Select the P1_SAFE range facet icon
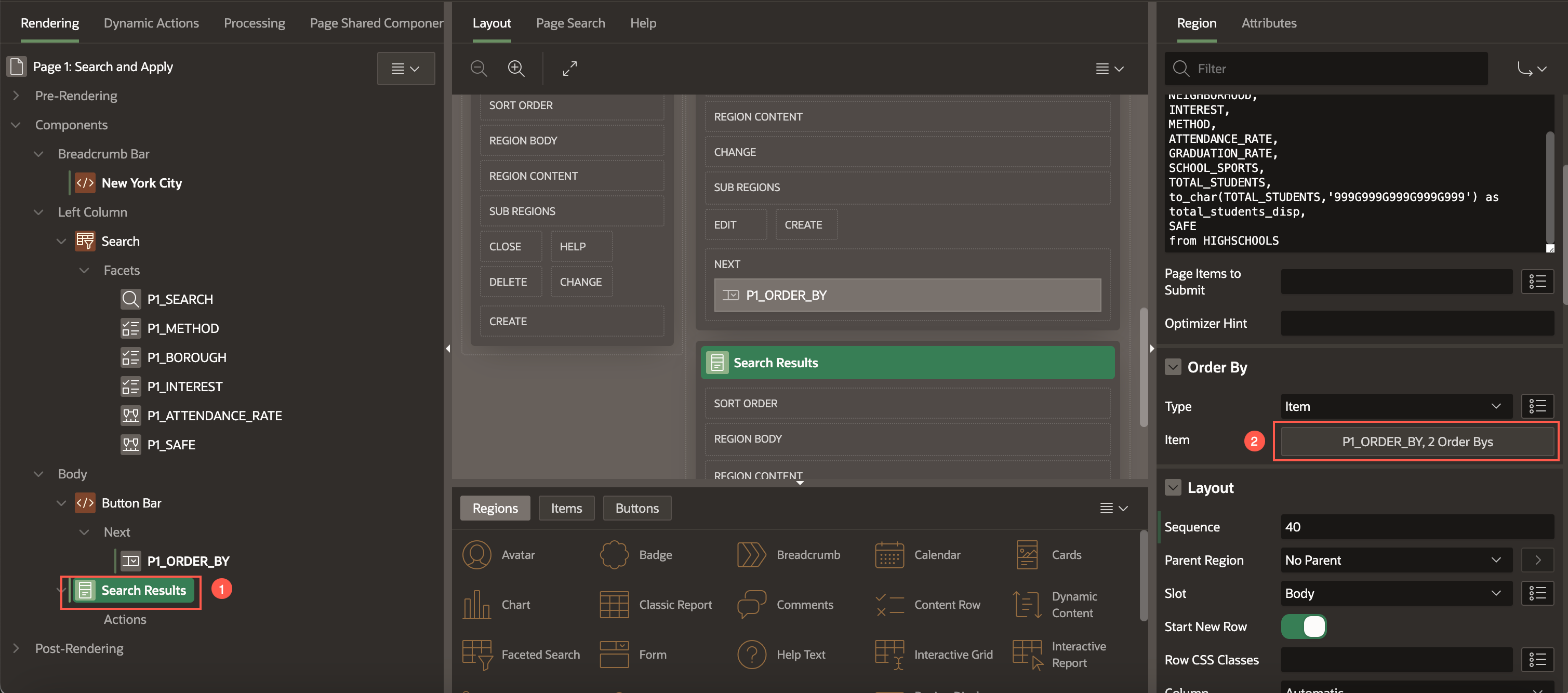1568x693 pixels. [x=130, y=445]
